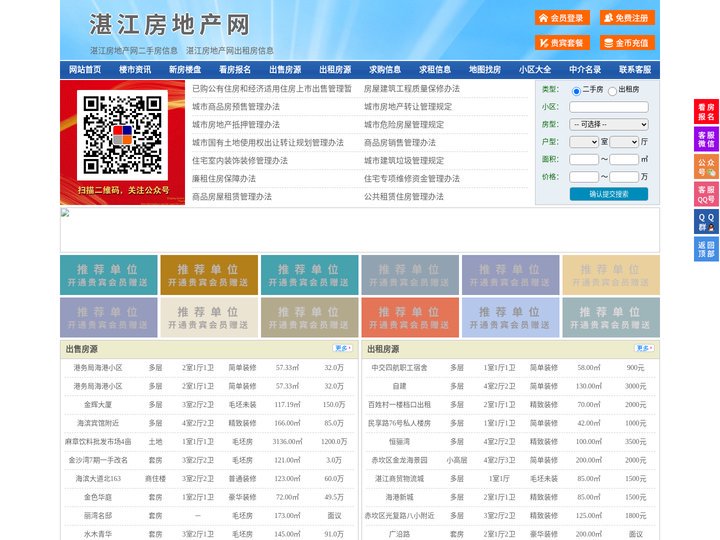Click the QR code image
Image resolution: width=720 pixels, height=540 pixels.
[122, 135]
